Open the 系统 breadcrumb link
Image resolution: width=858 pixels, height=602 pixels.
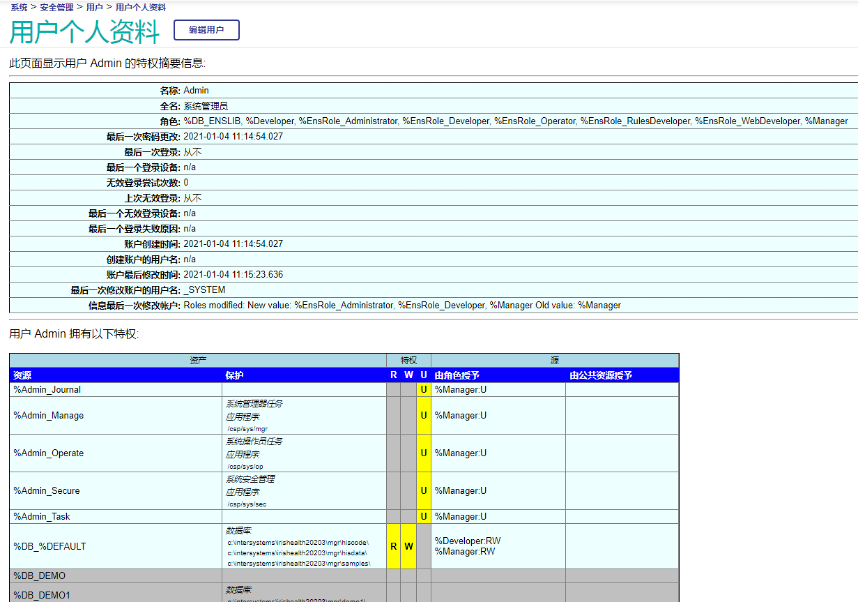point(19,7)
